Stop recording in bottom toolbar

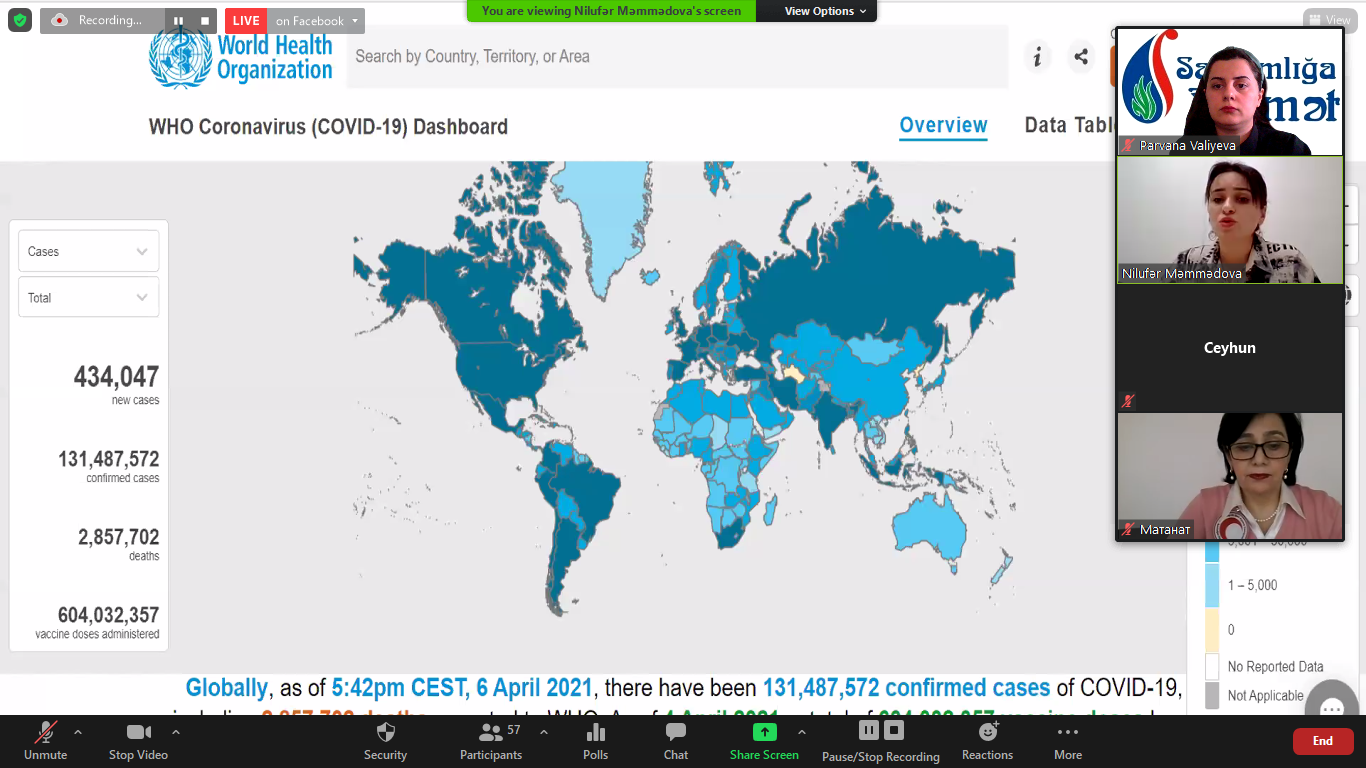coord(894,730)
